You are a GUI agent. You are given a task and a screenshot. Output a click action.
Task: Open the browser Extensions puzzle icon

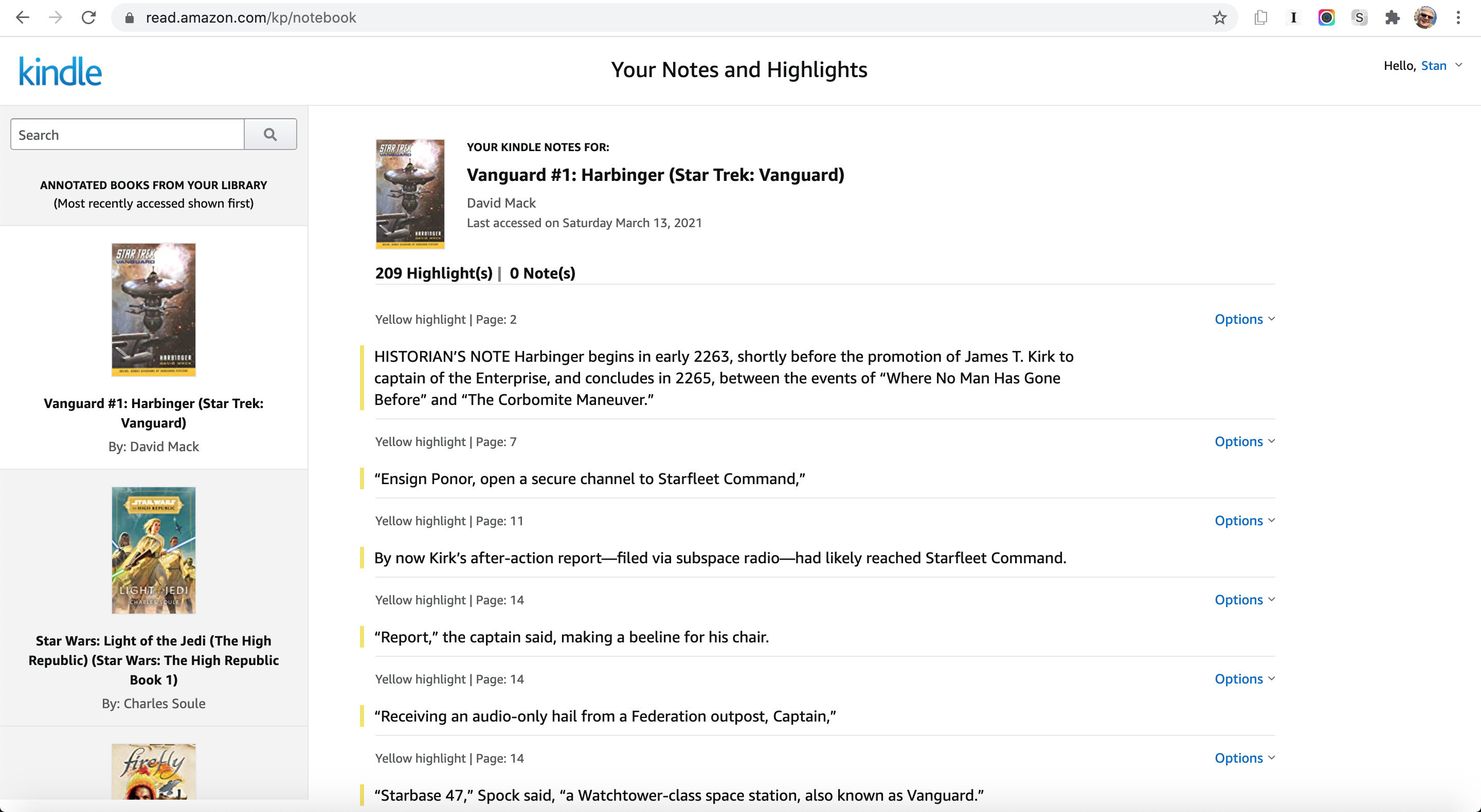(1392, 18)
